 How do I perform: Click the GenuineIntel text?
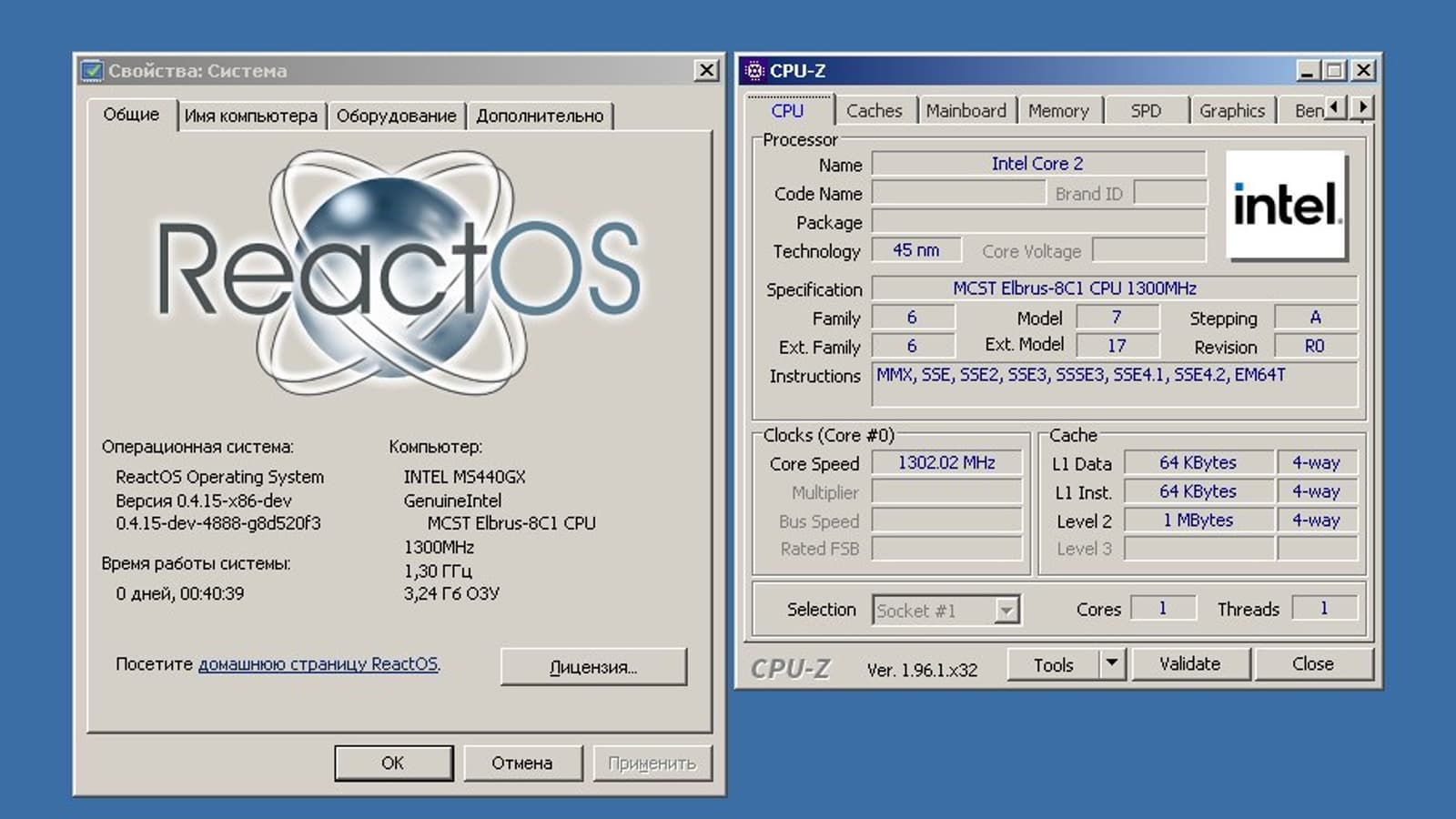[452, 500]
